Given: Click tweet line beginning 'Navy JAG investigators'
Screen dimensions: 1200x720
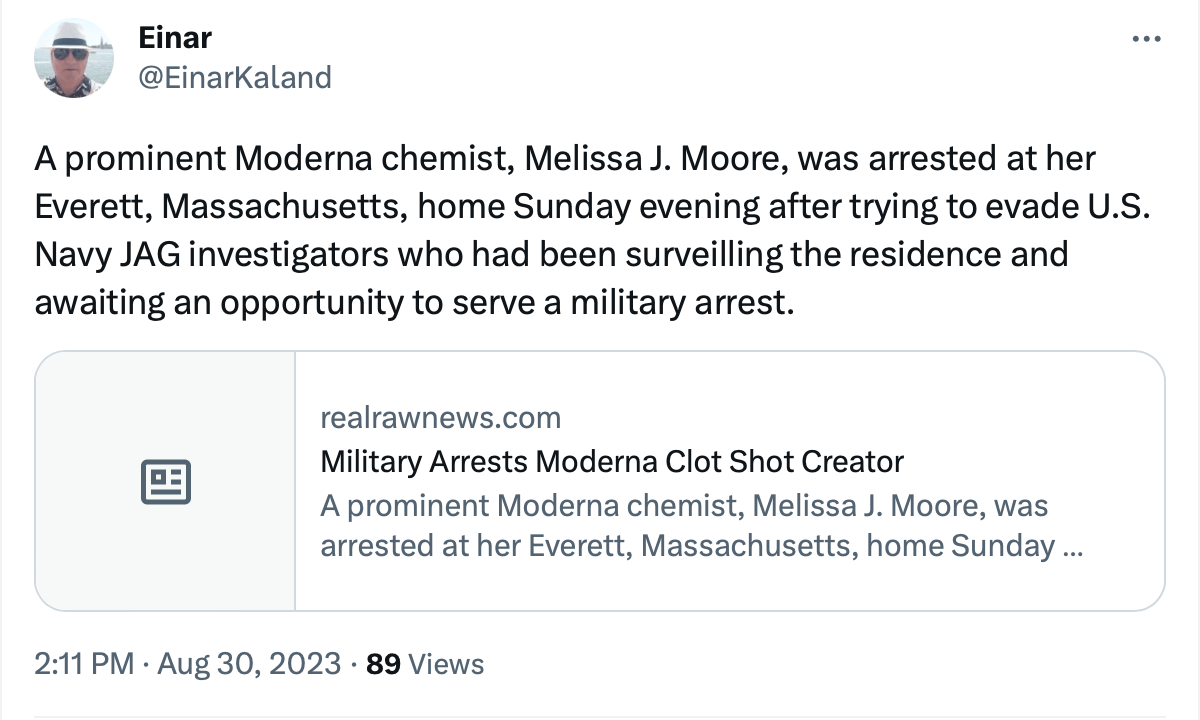Looking at the screenshot, I should (x=551, y=254).
